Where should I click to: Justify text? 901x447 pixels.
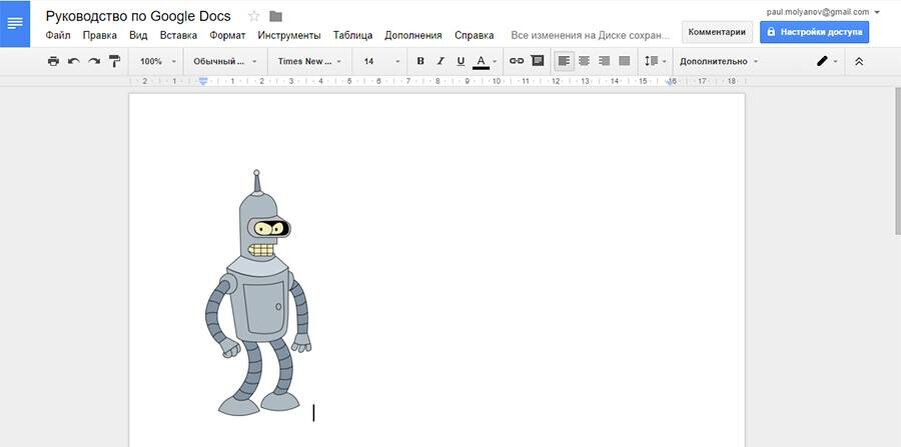point(625,61)
